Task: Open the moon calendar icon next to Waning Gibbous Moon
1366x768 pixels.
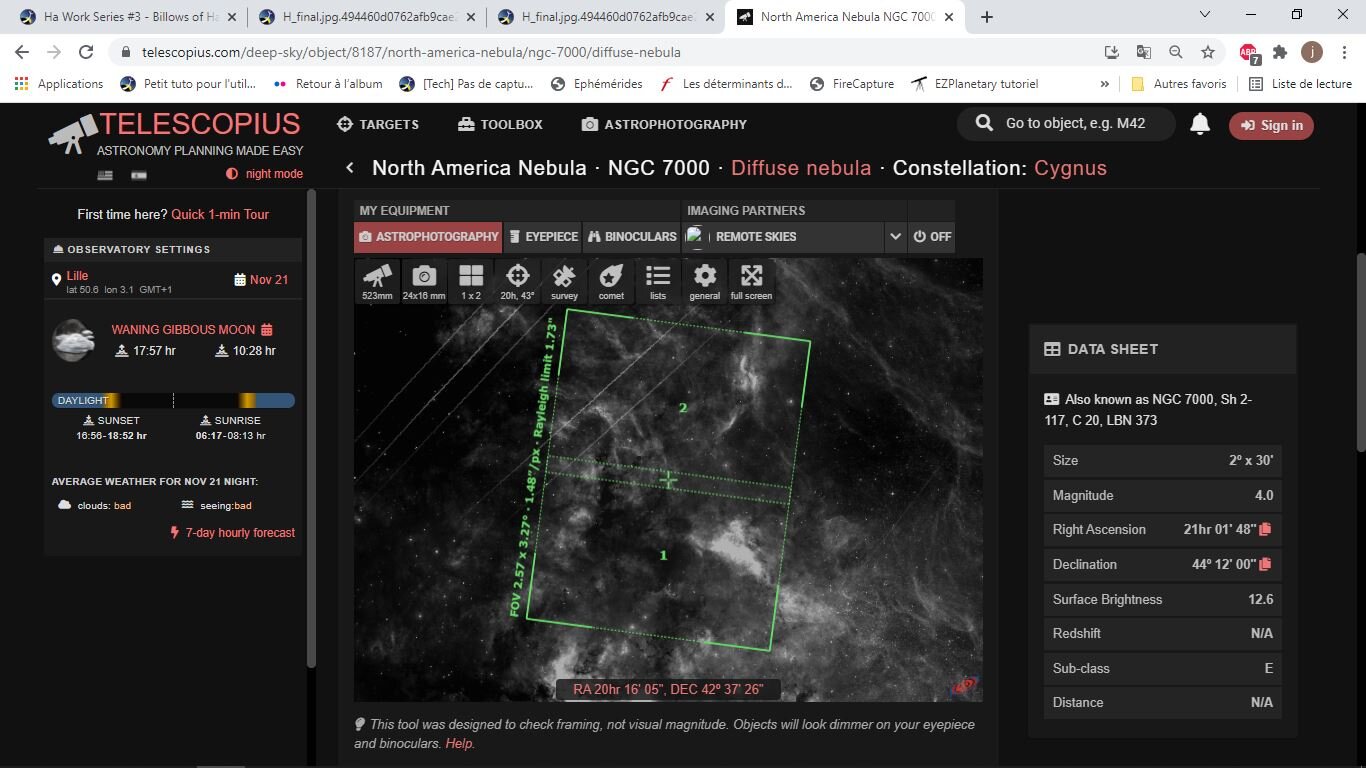Action: [267, 329]
